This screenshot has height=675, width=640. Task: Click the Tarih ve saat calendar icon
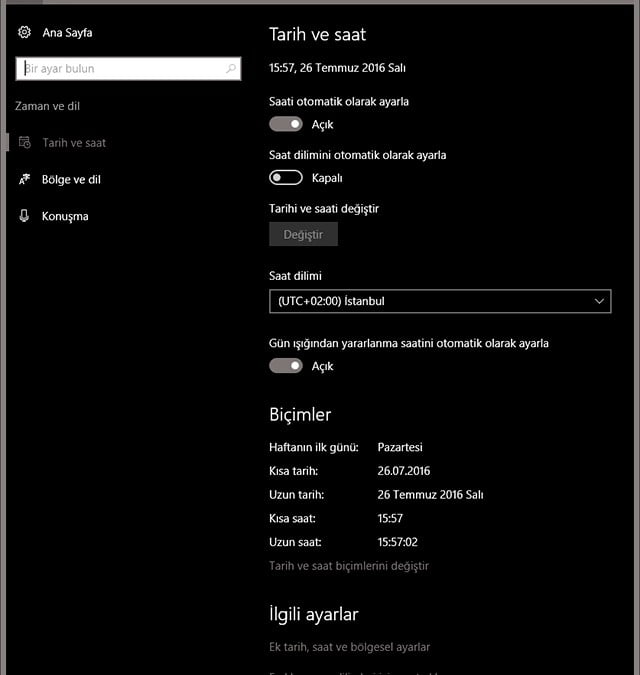(24, 143)
